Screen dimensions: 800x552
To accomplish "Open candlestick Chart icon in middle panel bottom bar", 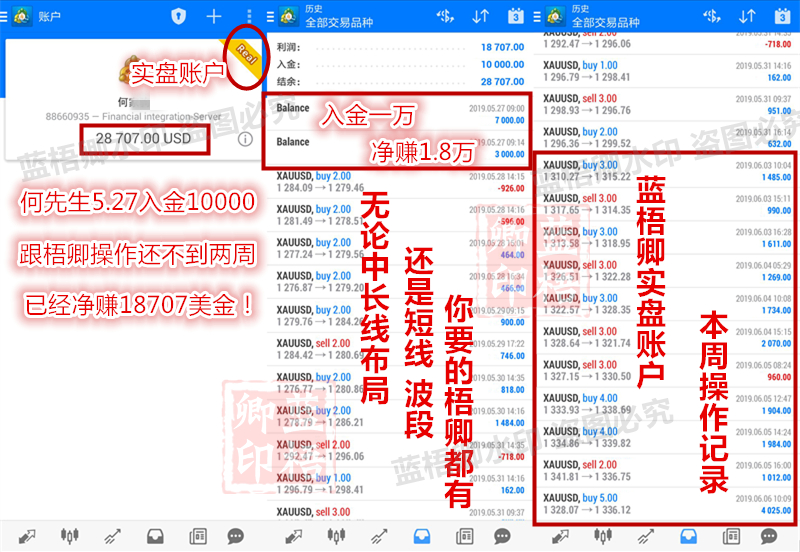I will click(336, 536).
